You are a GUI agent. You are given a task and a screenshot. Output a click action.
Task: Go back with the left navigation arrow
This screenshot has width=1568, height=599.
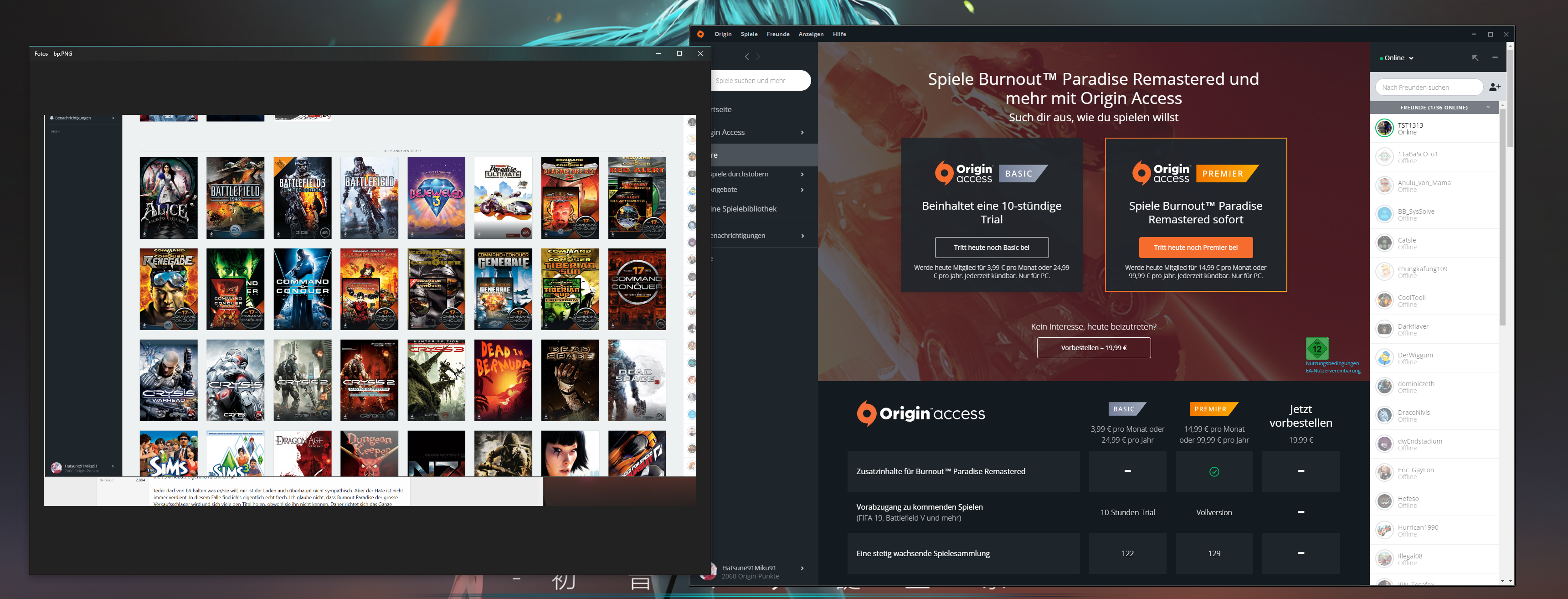[x=747, y=57]
